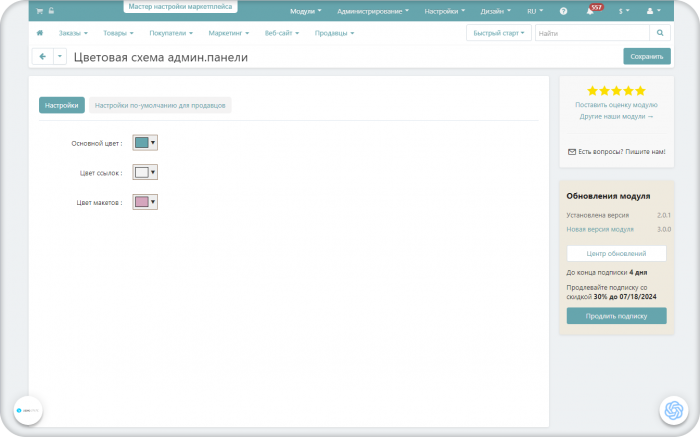Expand the Быстрый старт dropdown
This screenshot has width=700, height=437.
click(x=499, y=33)
